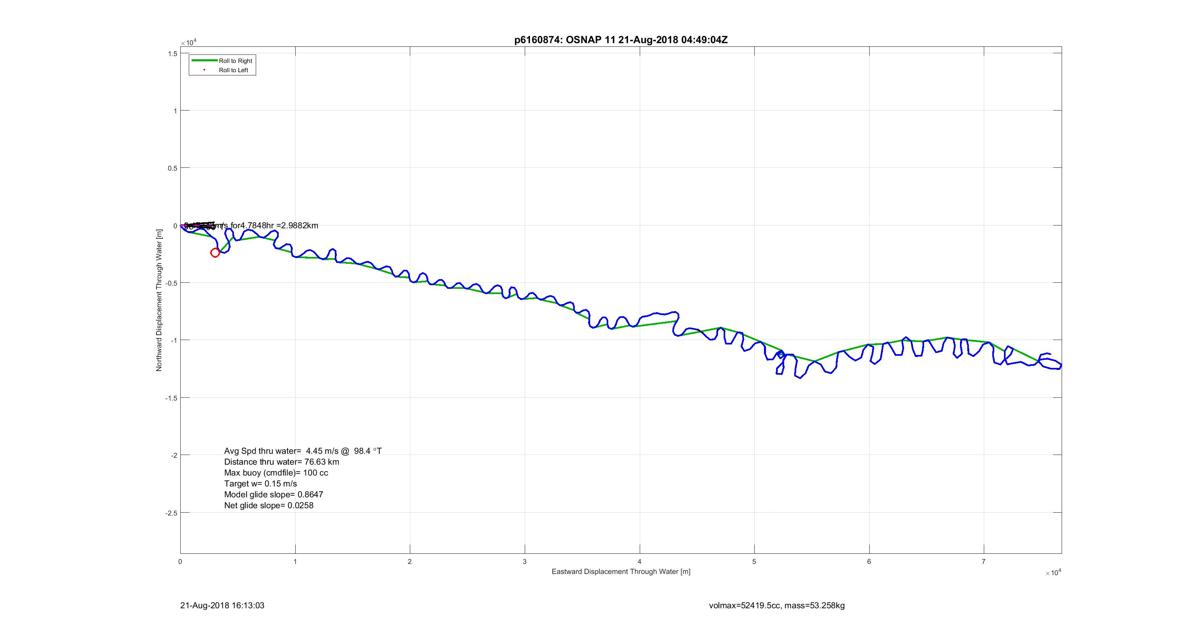Click the -2.5 tick on northward axis
The image size is (1200, 622).
click(171, 512)
